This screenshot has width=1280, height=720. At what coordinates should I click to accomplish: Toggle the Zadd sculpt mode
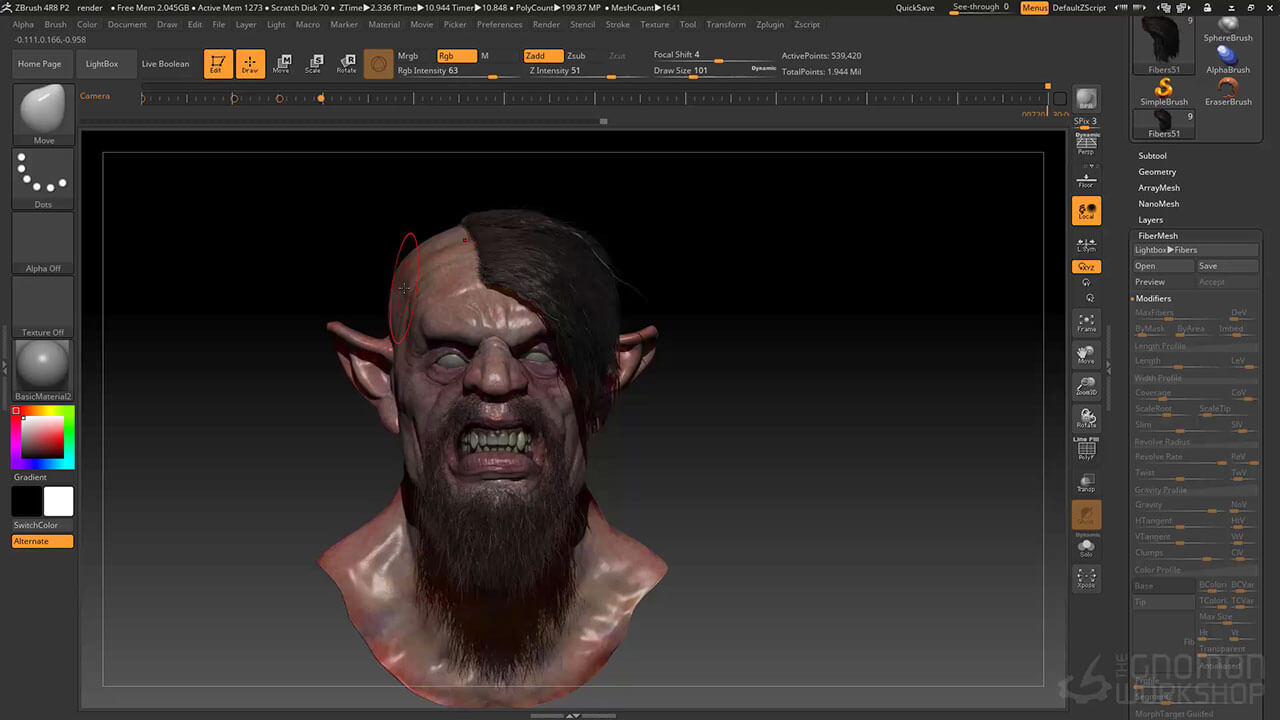click(x=543, y=56)
